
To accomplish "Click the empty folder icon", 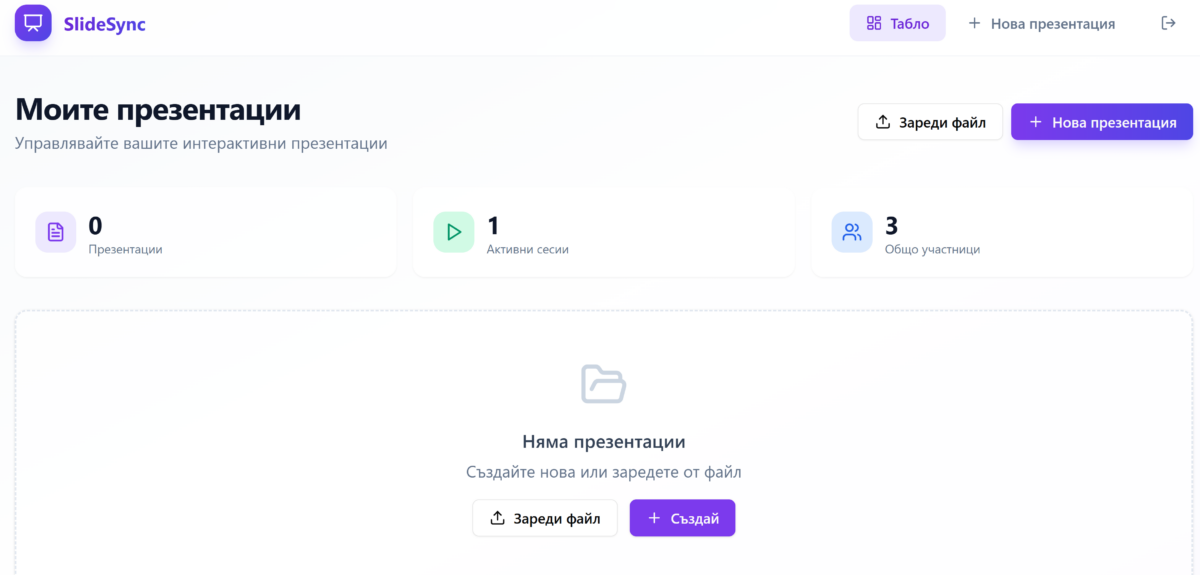I will pos(604,384).
